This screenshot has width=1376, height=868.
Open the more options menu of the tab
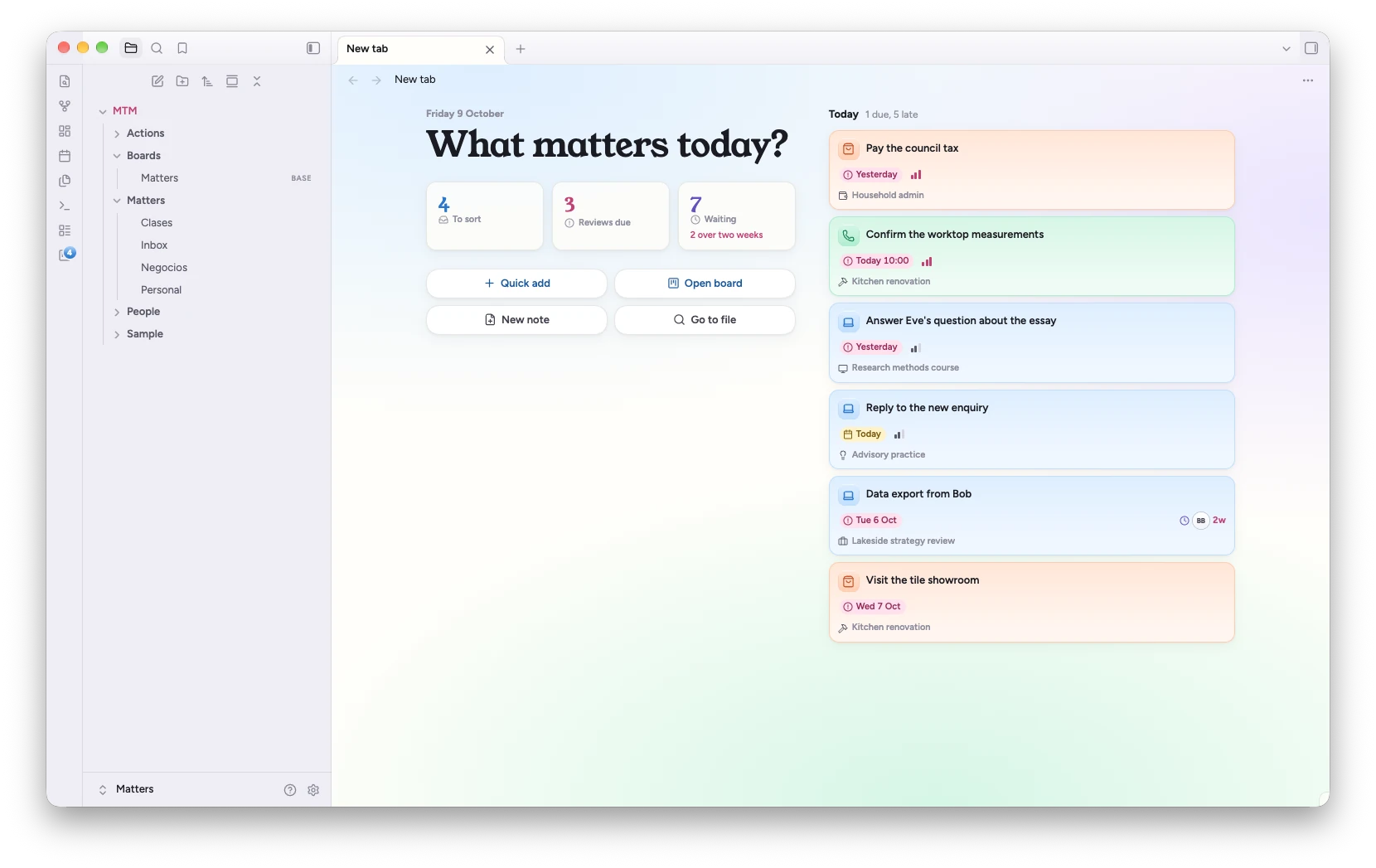(x=1308, y=80)
